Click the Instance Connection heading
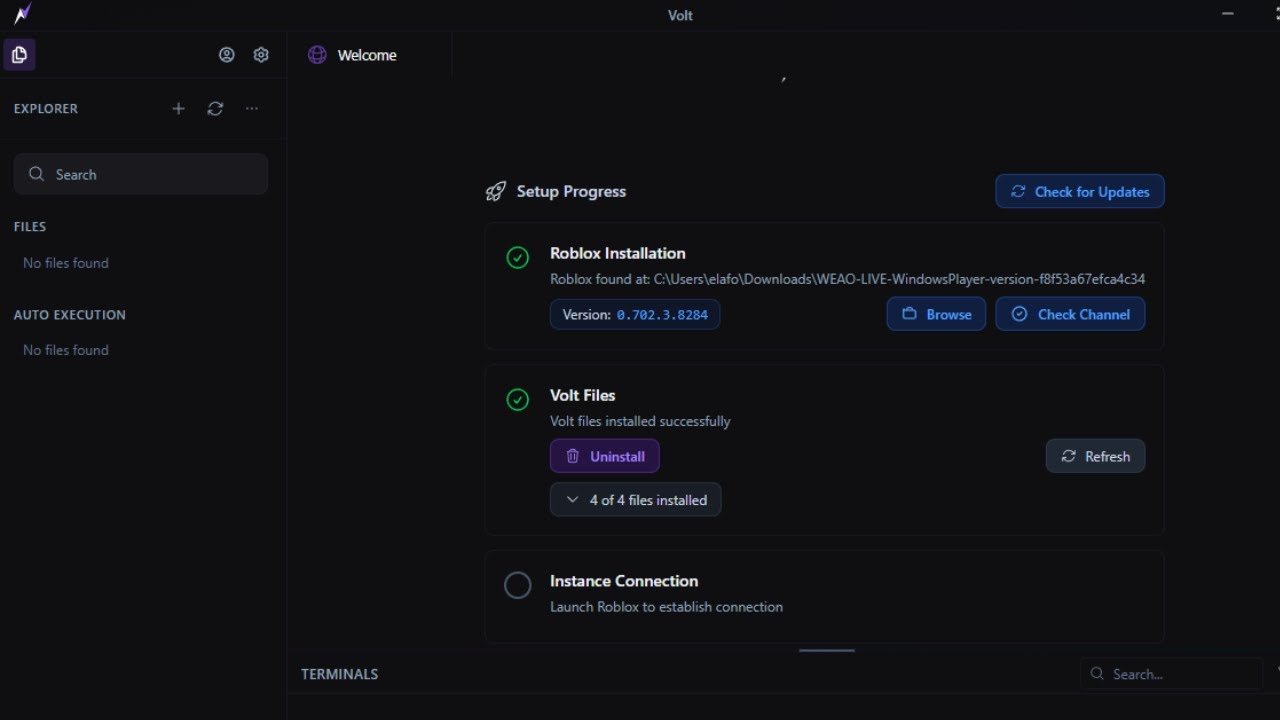Image resolution: width=1280 pixels, height=720 pixels. pos(624,581)
